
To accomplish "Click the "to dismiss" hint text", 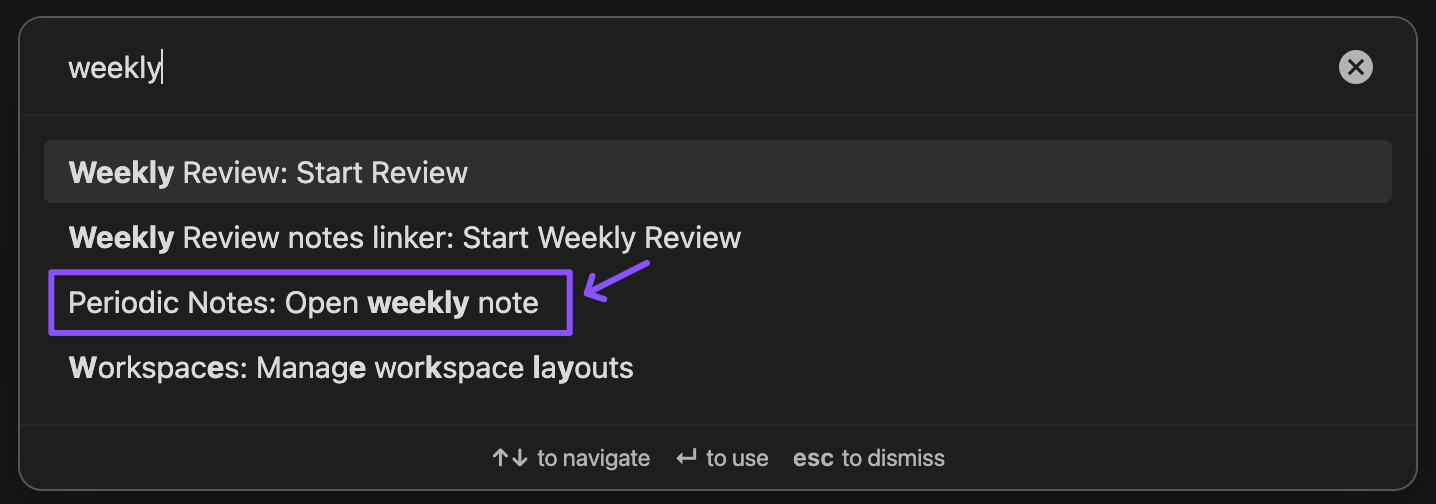I will [893, 458].
